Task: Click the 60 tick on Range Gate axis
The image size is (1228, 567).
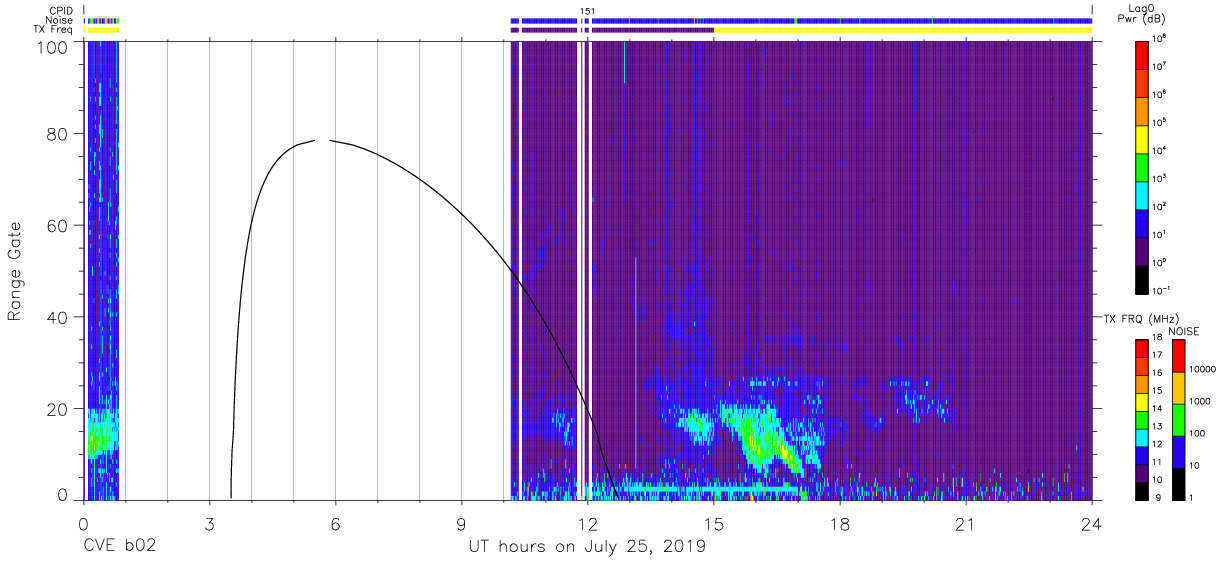Action: click(x=58, y=226)
